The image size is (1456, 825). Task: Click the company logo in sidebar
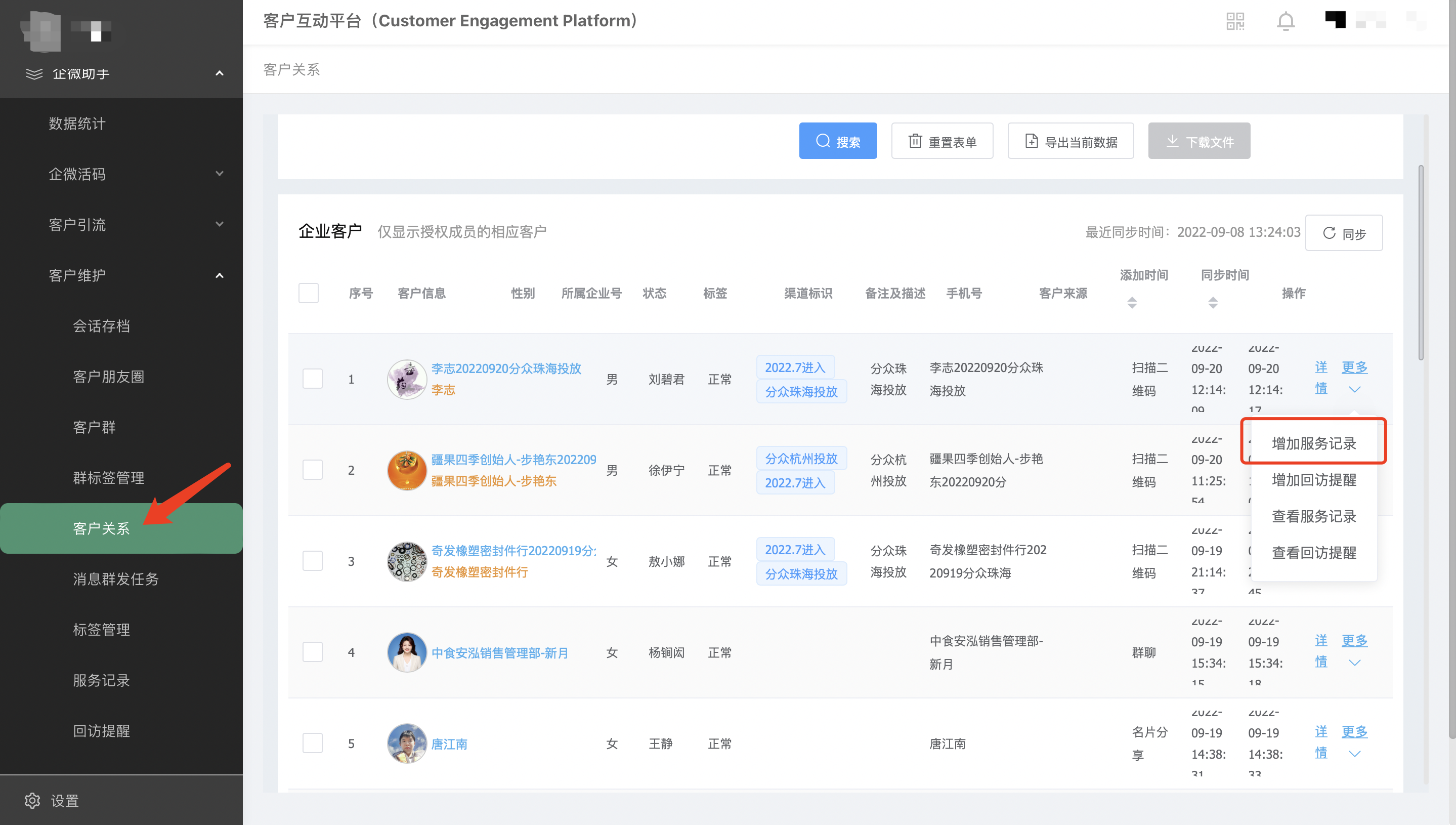click(41, 31)
